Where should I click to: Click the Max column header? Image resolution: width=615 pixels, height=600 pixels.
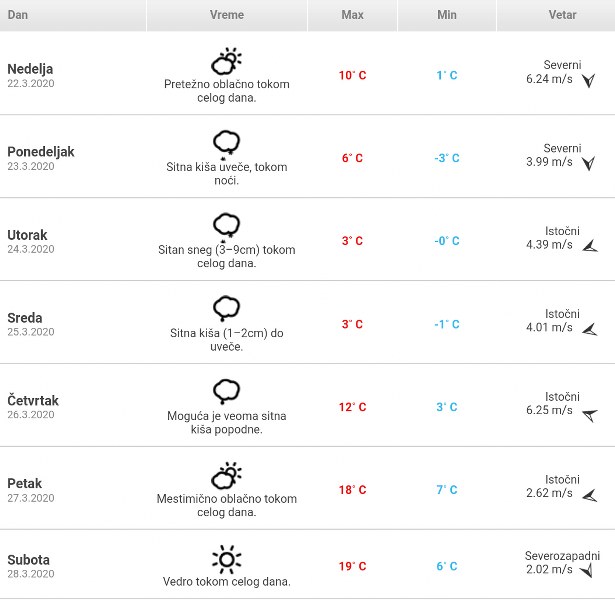[x=352, y=15]
